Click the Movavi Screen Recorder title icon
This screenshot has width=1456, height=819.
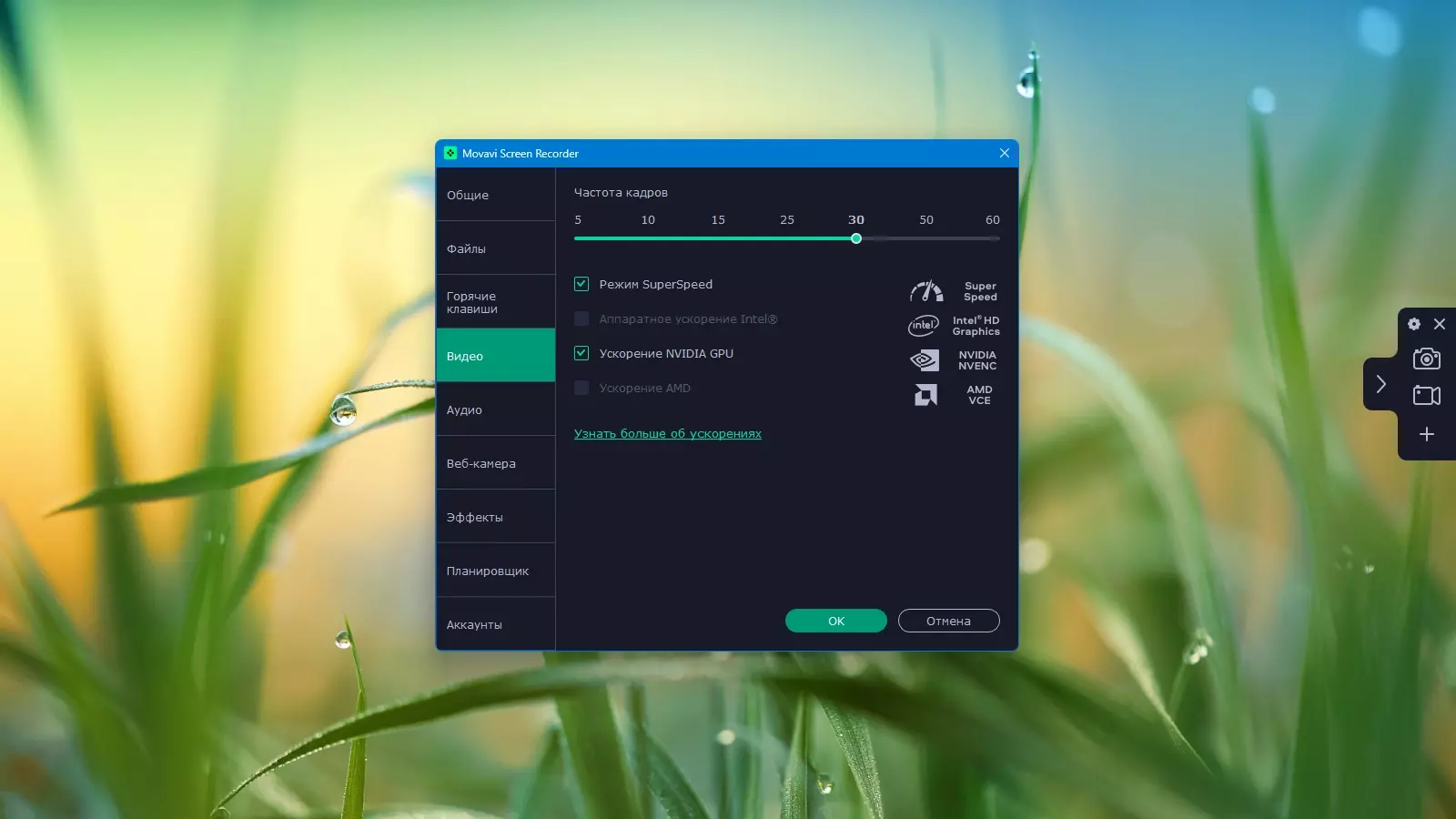(450, 153)
